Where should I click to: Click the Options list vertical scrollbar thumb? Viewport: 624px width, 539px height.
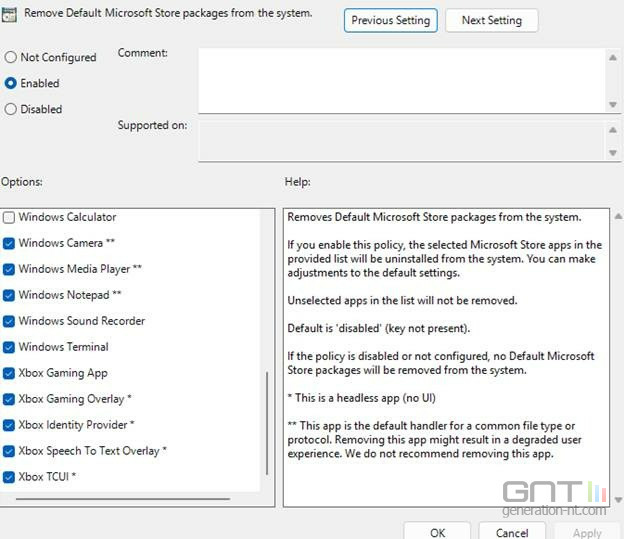pos(267,423)
